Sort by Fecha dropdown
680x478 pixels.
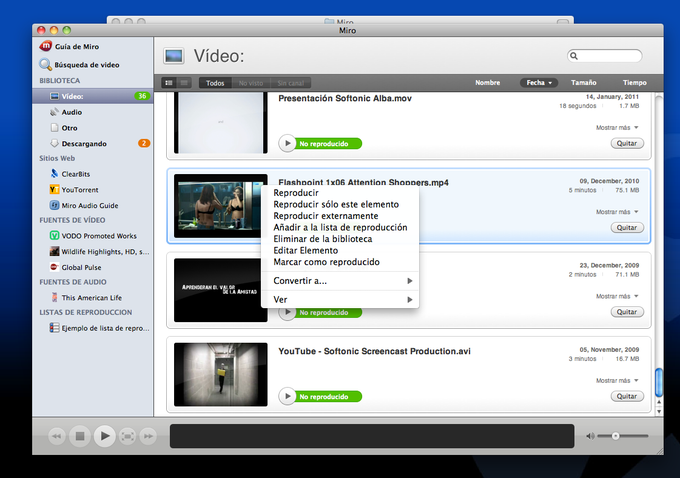pyautogui.click(x=539, y=82)
